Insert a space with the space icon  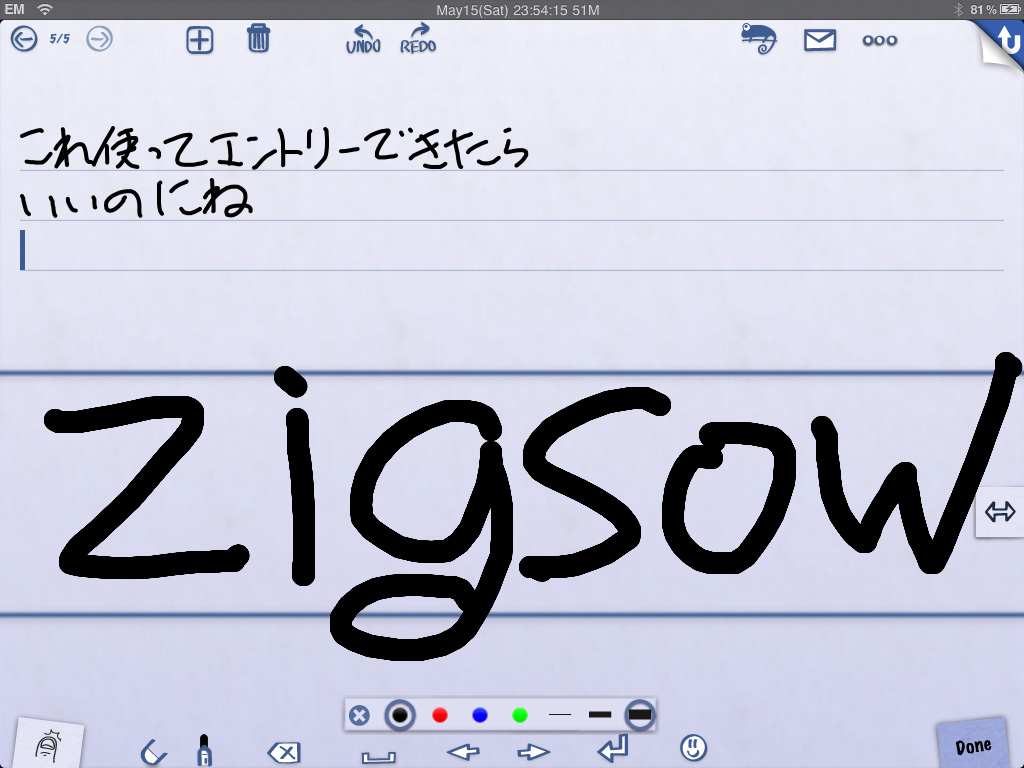coord(379,756)
